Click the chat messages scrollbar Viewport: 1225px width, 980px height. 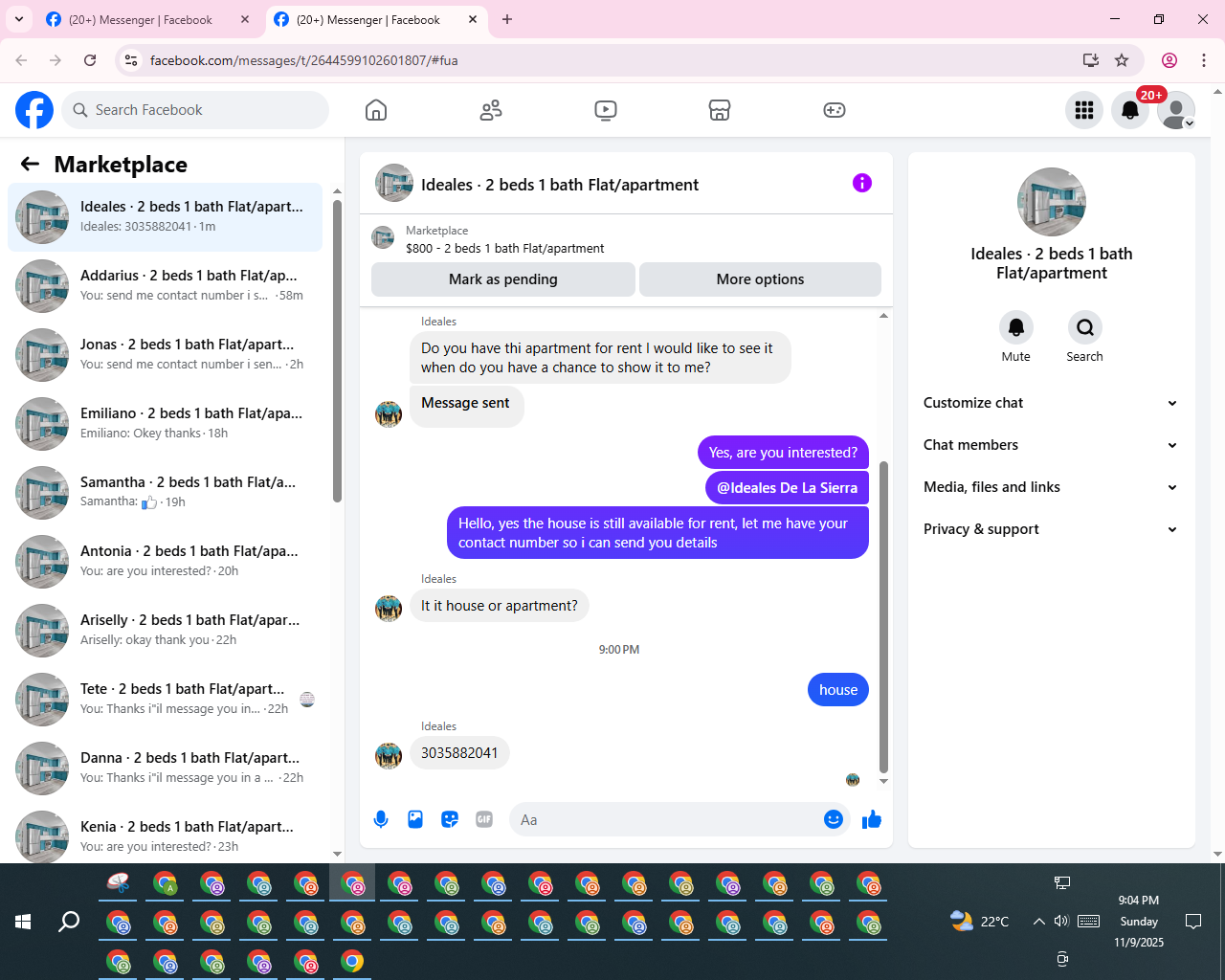883,616
